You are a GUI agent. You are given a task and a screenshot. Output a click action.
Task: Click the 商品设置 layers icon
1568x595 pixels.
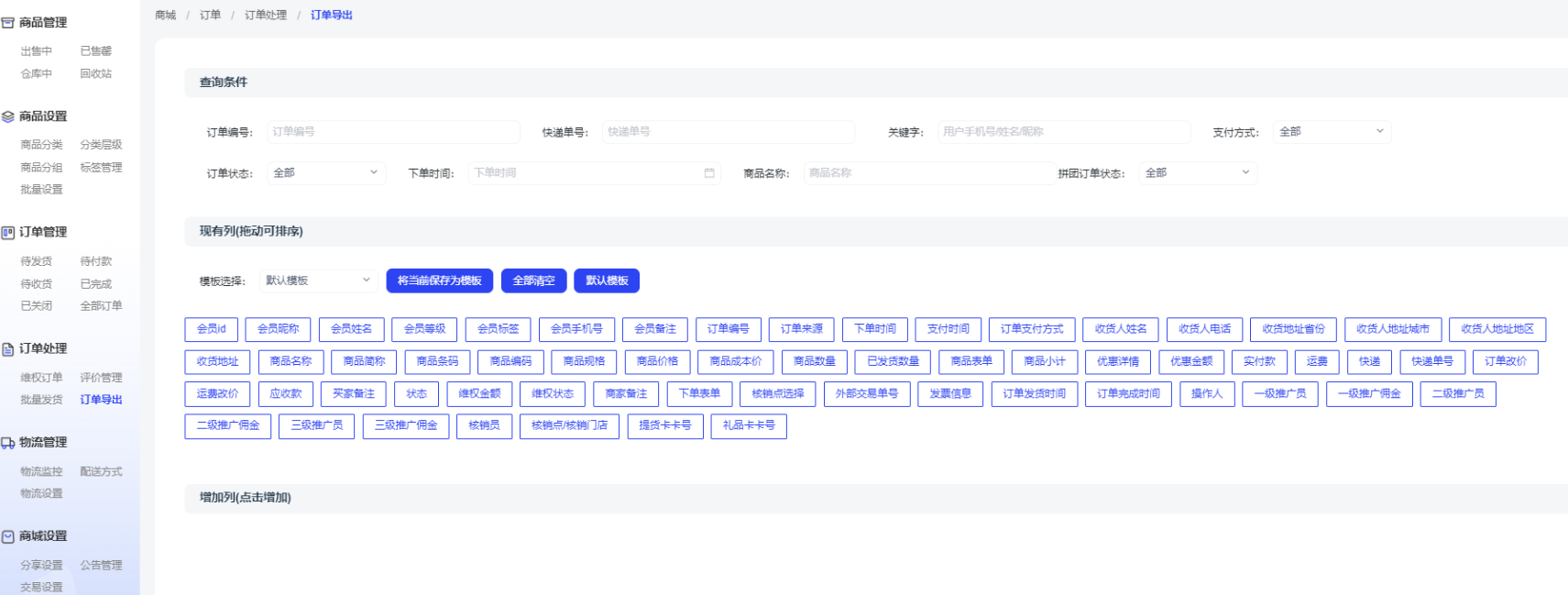tap(7, 116)
